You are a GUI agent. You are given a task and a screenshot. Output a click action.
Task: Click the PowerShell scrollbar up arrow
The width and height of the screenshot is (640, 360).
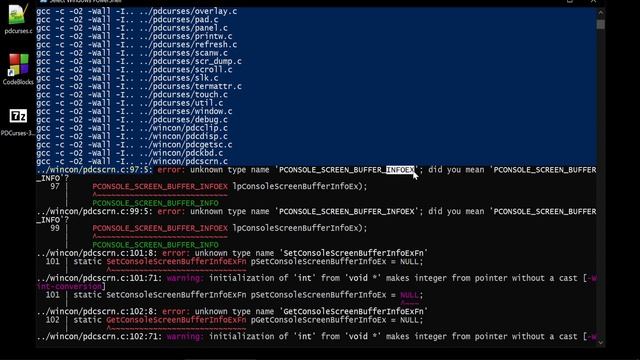click(x=600, y=12)
